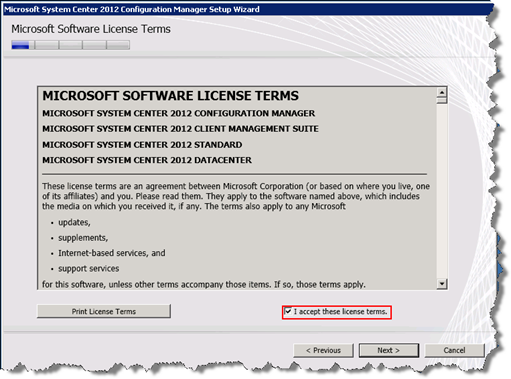Click the Print License Terms button
Viewport: 511px width, 379px height.
click(104, 311)
